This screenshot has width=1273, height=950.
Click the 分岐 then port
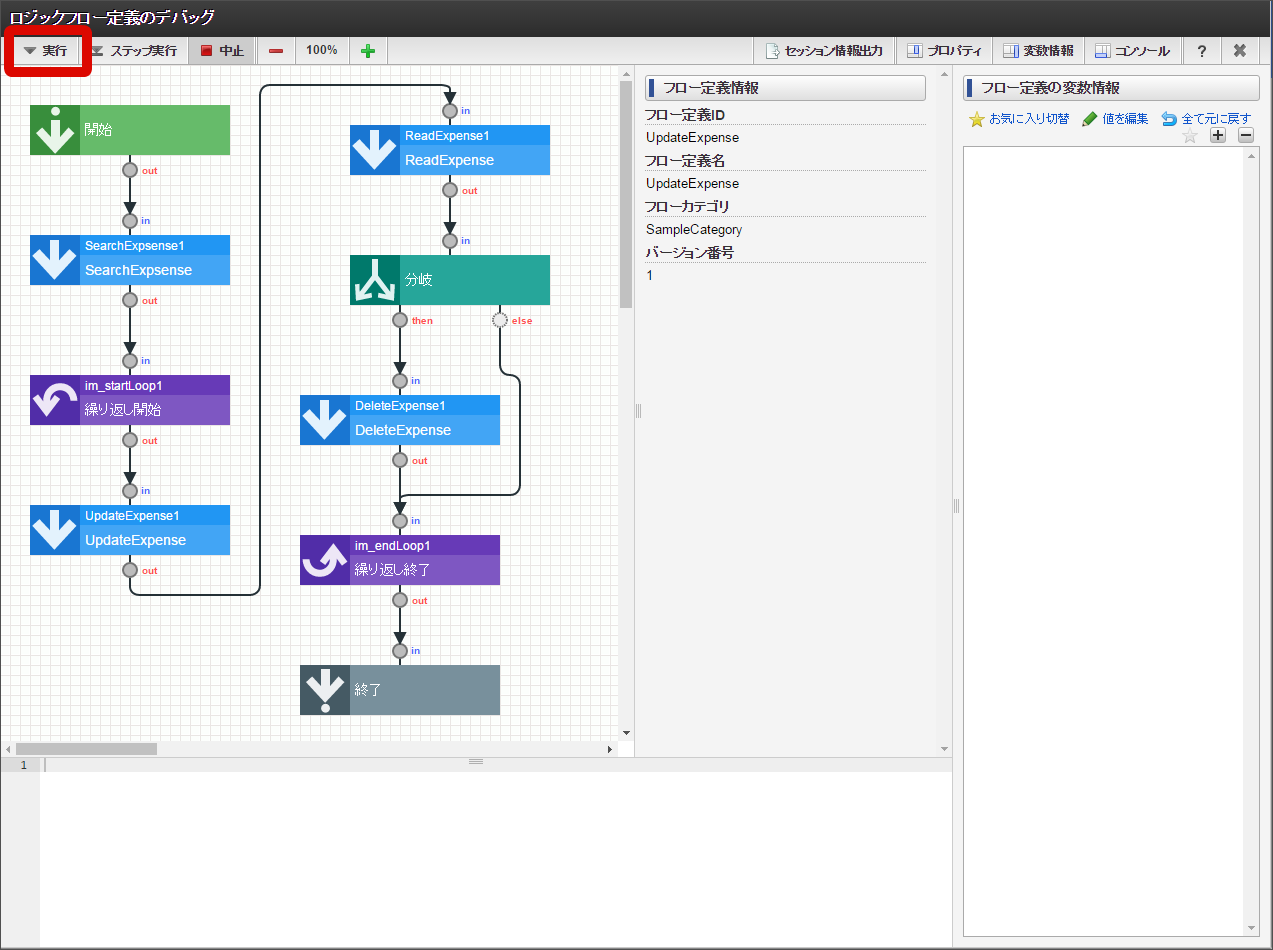coord(400,320)
